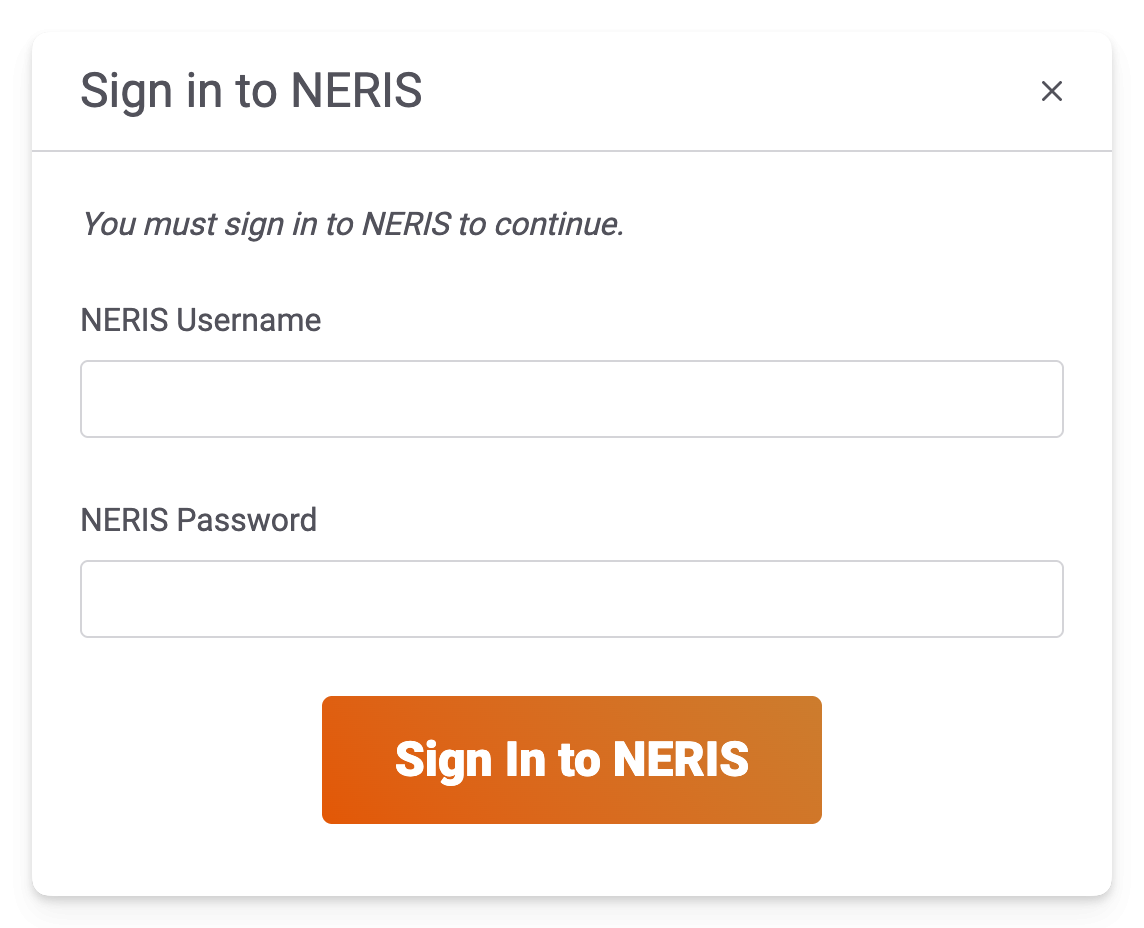Select the first empty field in dialog
The height and width of the screenshot is (928, 1144).
coord(571,399)
